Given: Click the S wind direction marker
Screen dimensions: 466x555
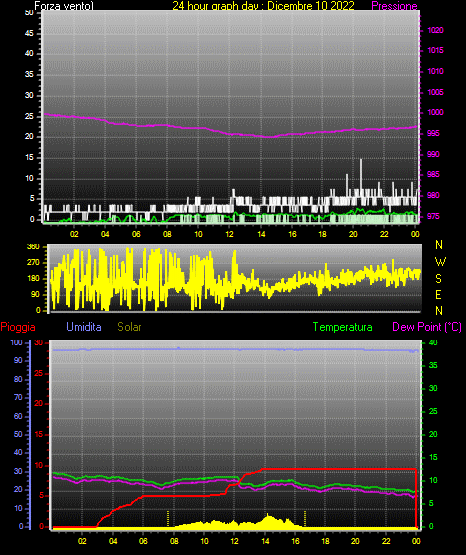Looking at the screenshot, I should click(438, 279).
